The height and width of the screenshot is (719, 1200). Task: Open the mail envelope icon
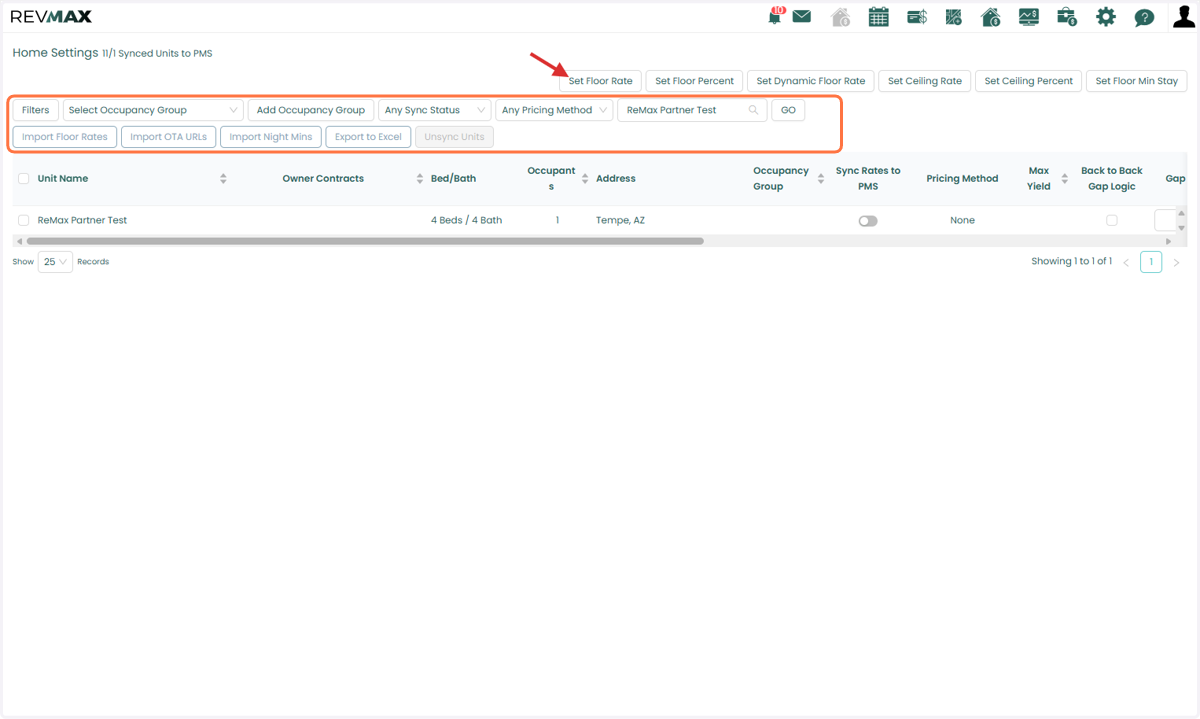click(x=802, y=17)
